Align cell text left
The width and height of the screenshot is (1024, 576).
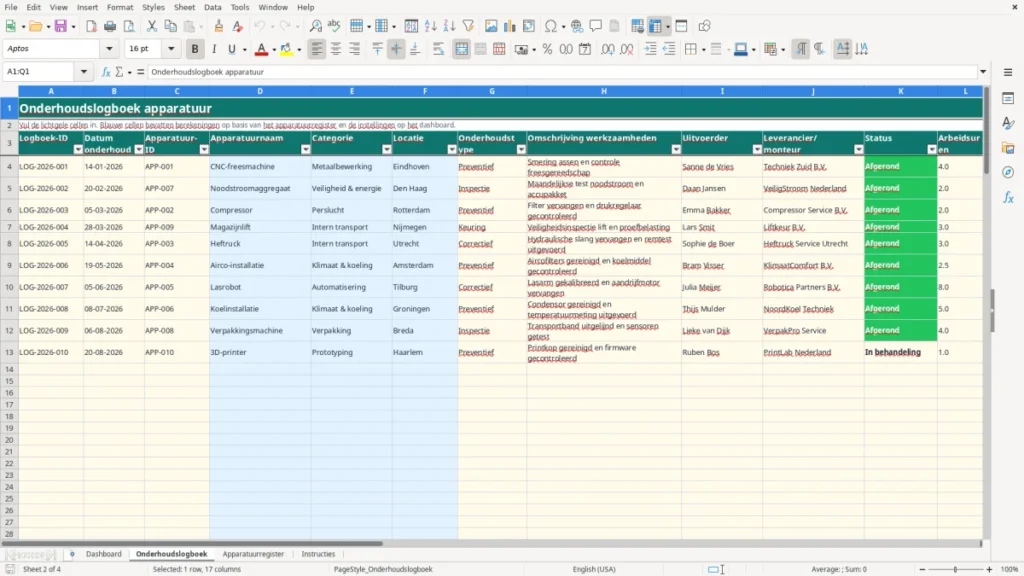pyautogui.click(x=317, y=49)
